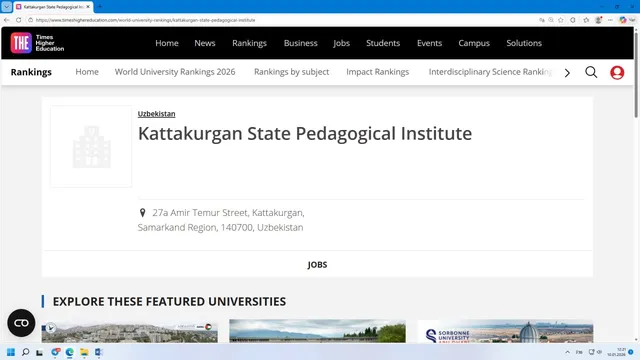Open a new browser tab plus button
Screen dimensions: 640x360
point(100,7)
